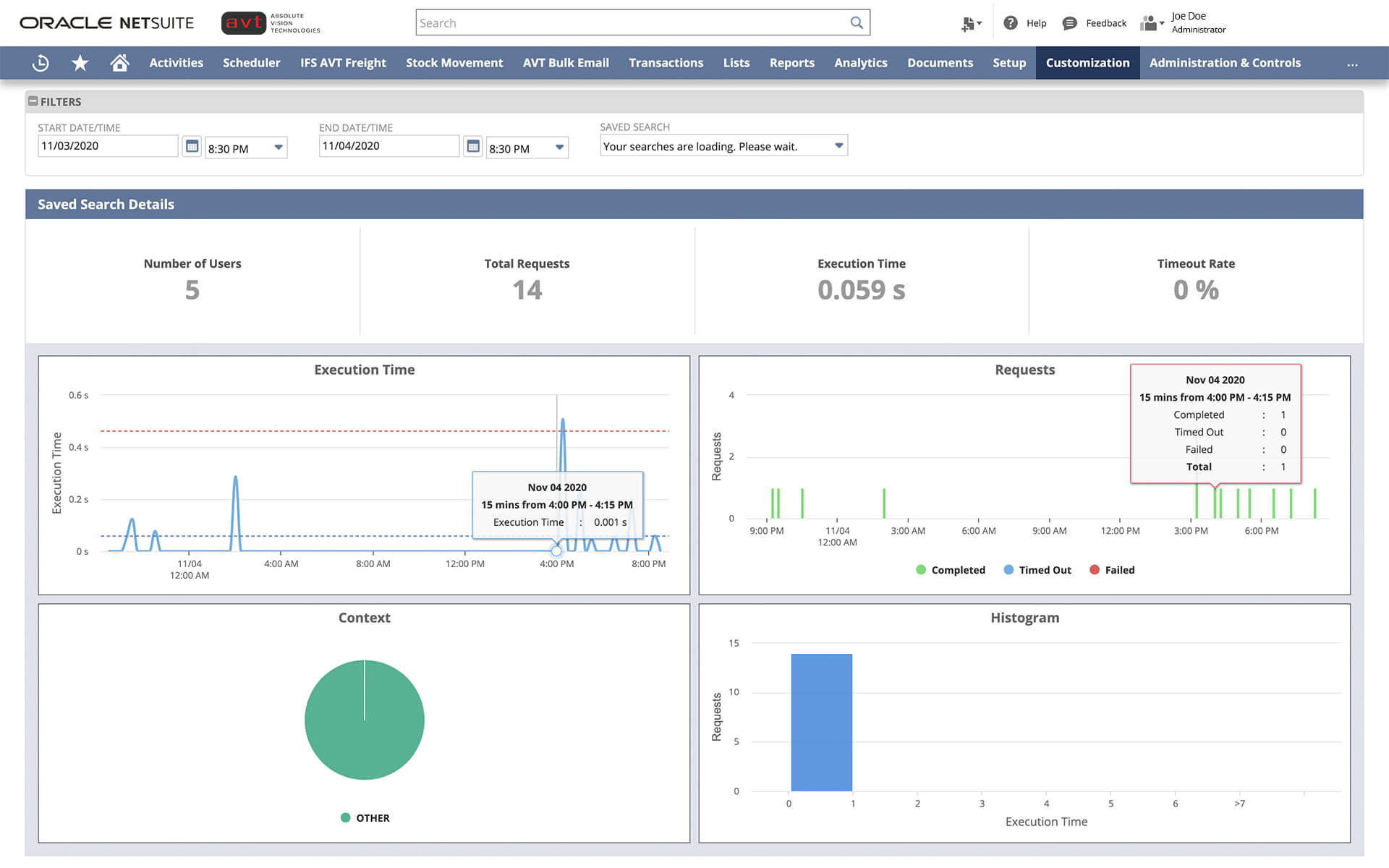Open the Shortcuts star icon
Viewport: 1389px width, 868px height.
(80, 63)
